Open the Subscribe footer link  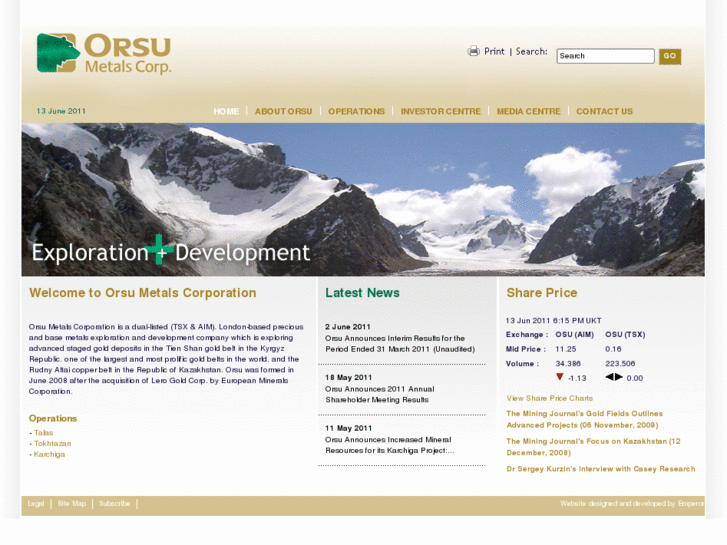115,504
